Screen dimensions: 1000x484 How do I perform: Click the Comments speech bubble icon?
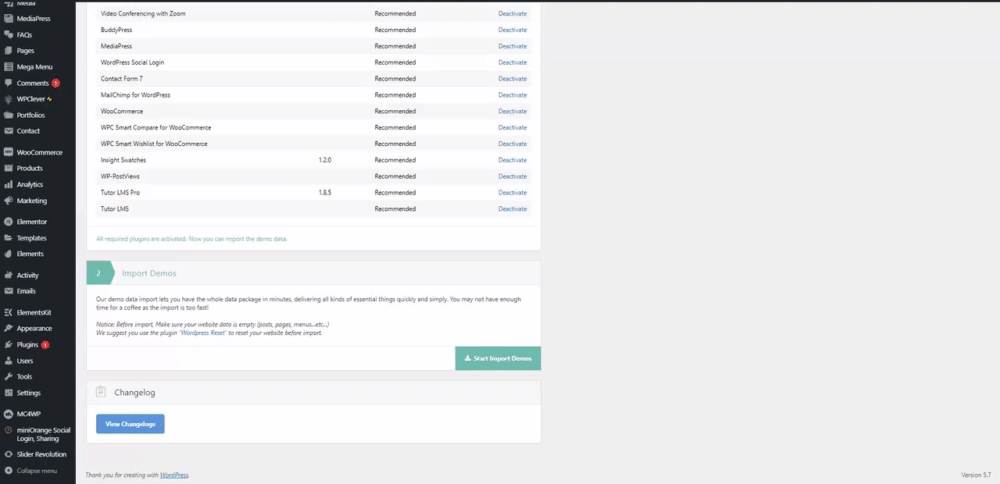tap(8, 83)
